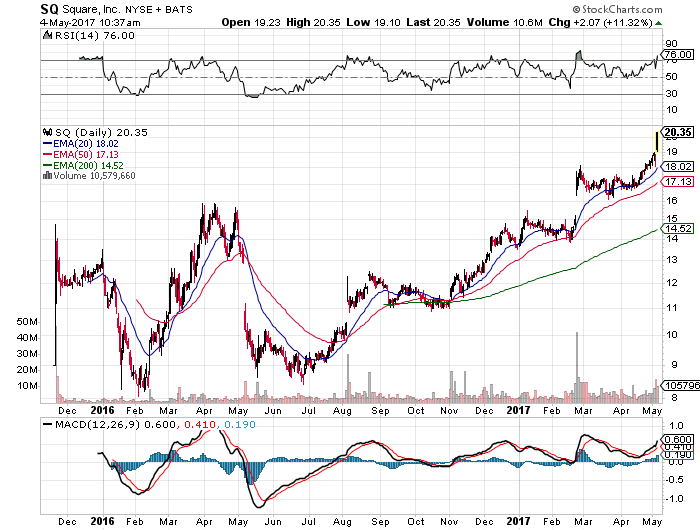Click the 2017 label on price axis
The image size is (700, 530).
pos(518,410)
